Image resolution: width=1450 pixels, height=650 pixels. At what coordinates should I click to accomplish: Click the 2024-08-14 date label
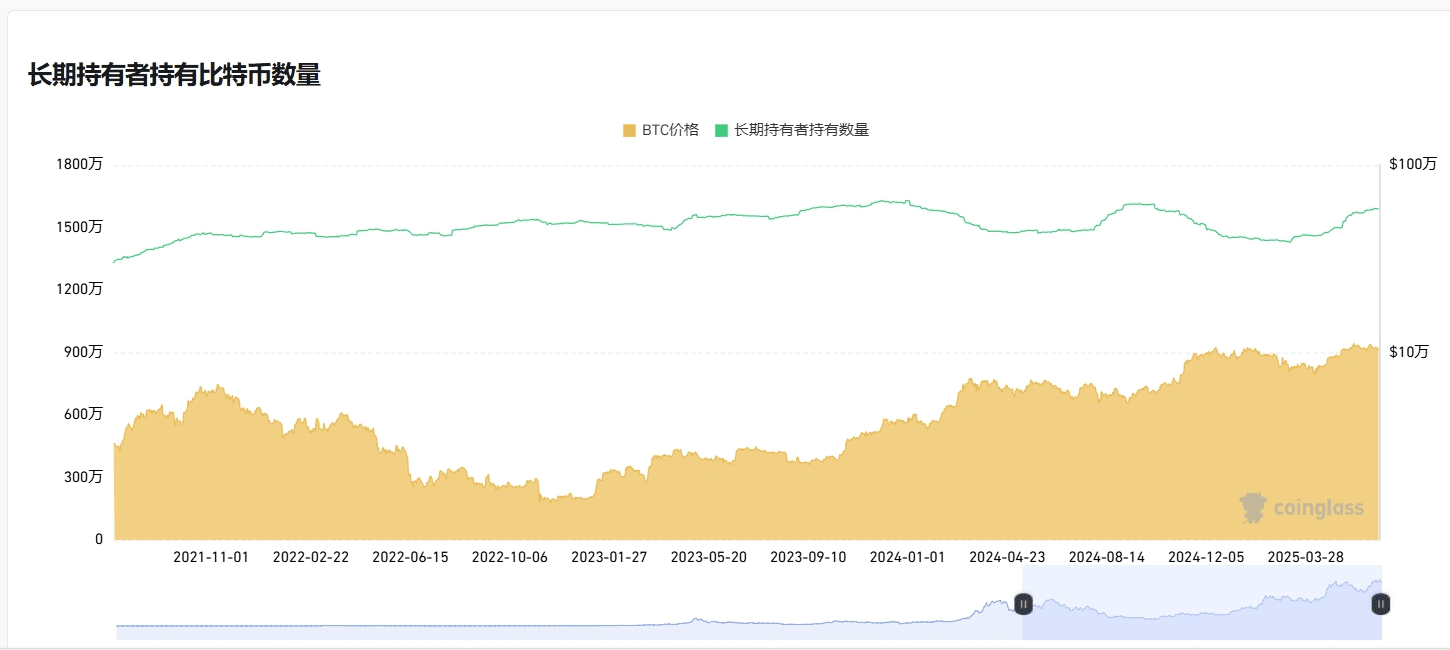pyautogui.click(x=1107, y=557)
